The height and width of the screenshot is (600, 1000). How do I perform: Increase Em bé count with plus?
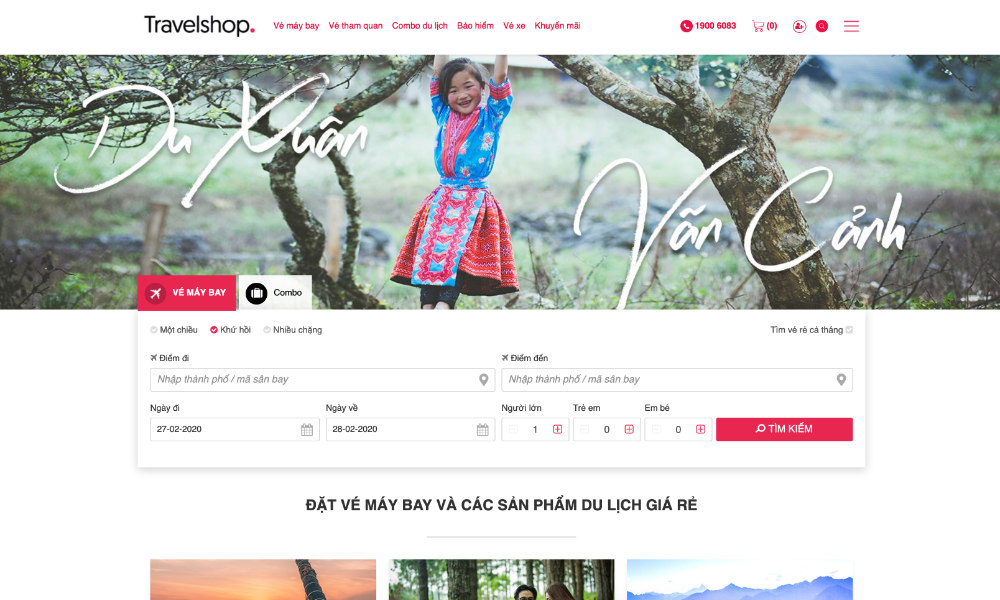(x=700, y=429)
